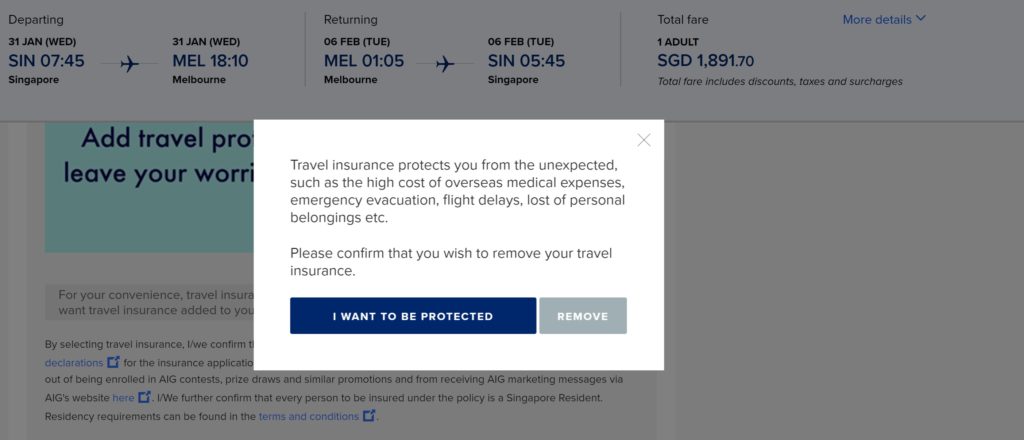
Task: Click the departing flight airplane icon
Action: click(x=129, y=64)
